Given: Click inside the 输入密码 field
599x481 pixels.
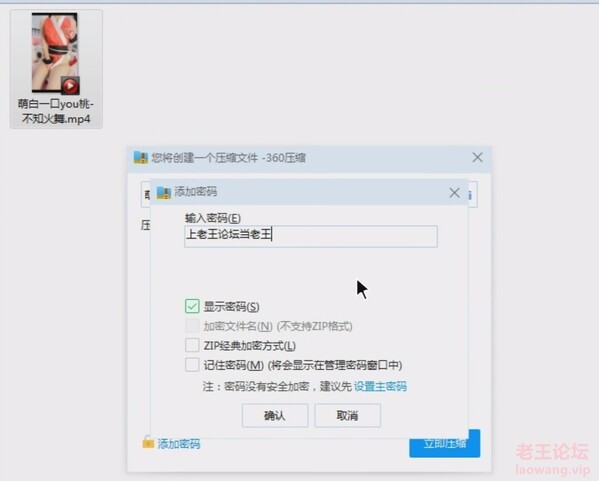Looking at the screenshot, I should point(311,236).
